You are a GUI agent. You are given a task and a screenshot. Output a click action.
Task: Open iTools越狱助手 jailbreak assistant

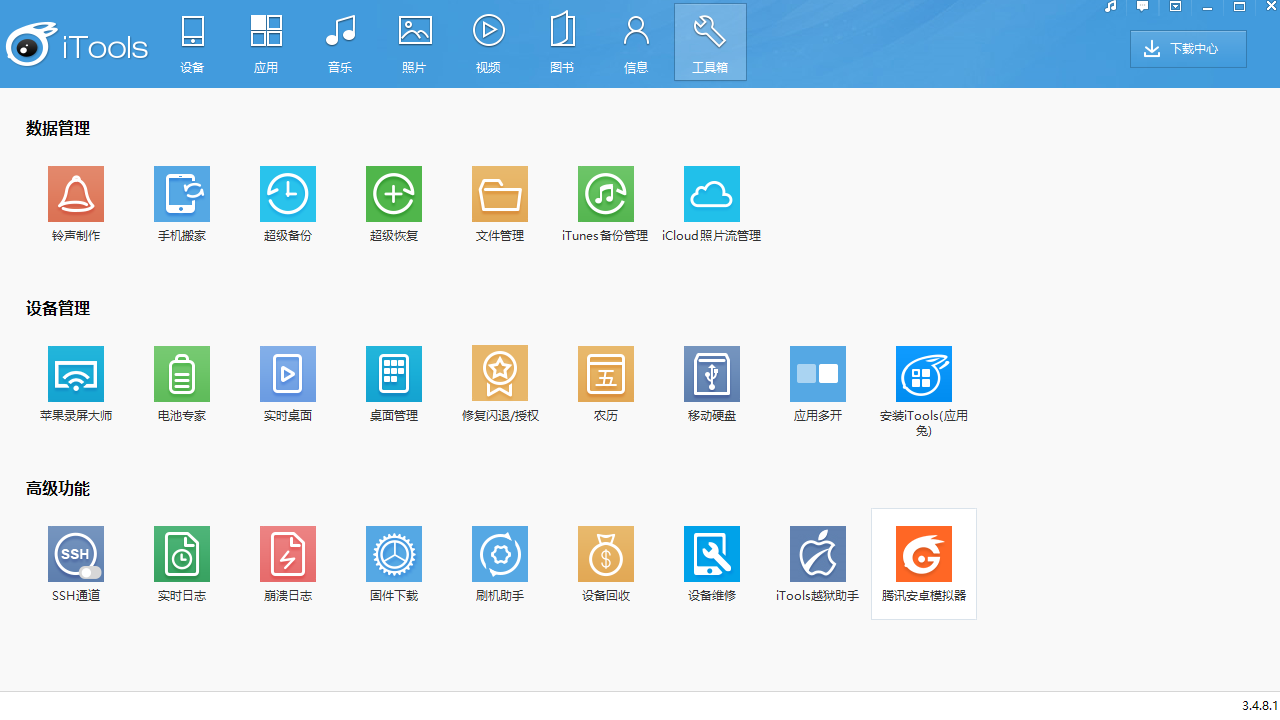tap(817, 553)
